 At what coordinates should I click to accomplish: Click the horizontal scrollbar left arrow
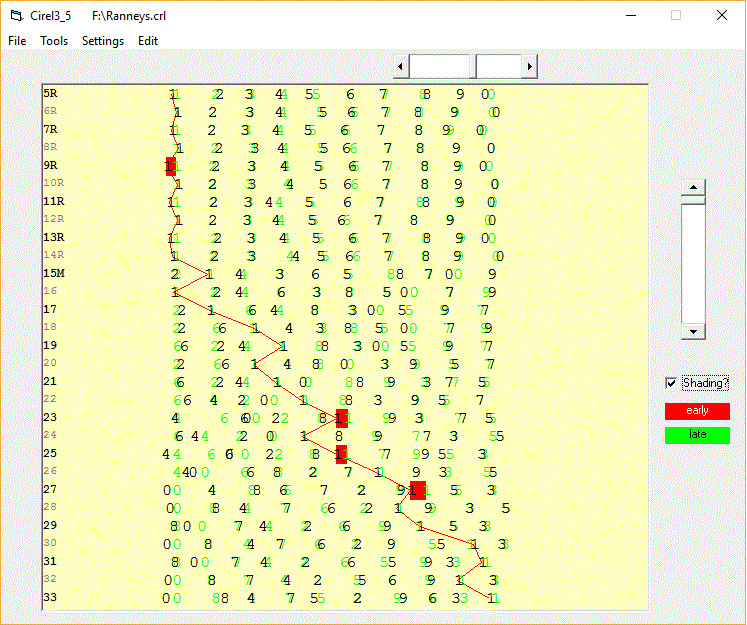pyautogui.click(x=401, y=66)
